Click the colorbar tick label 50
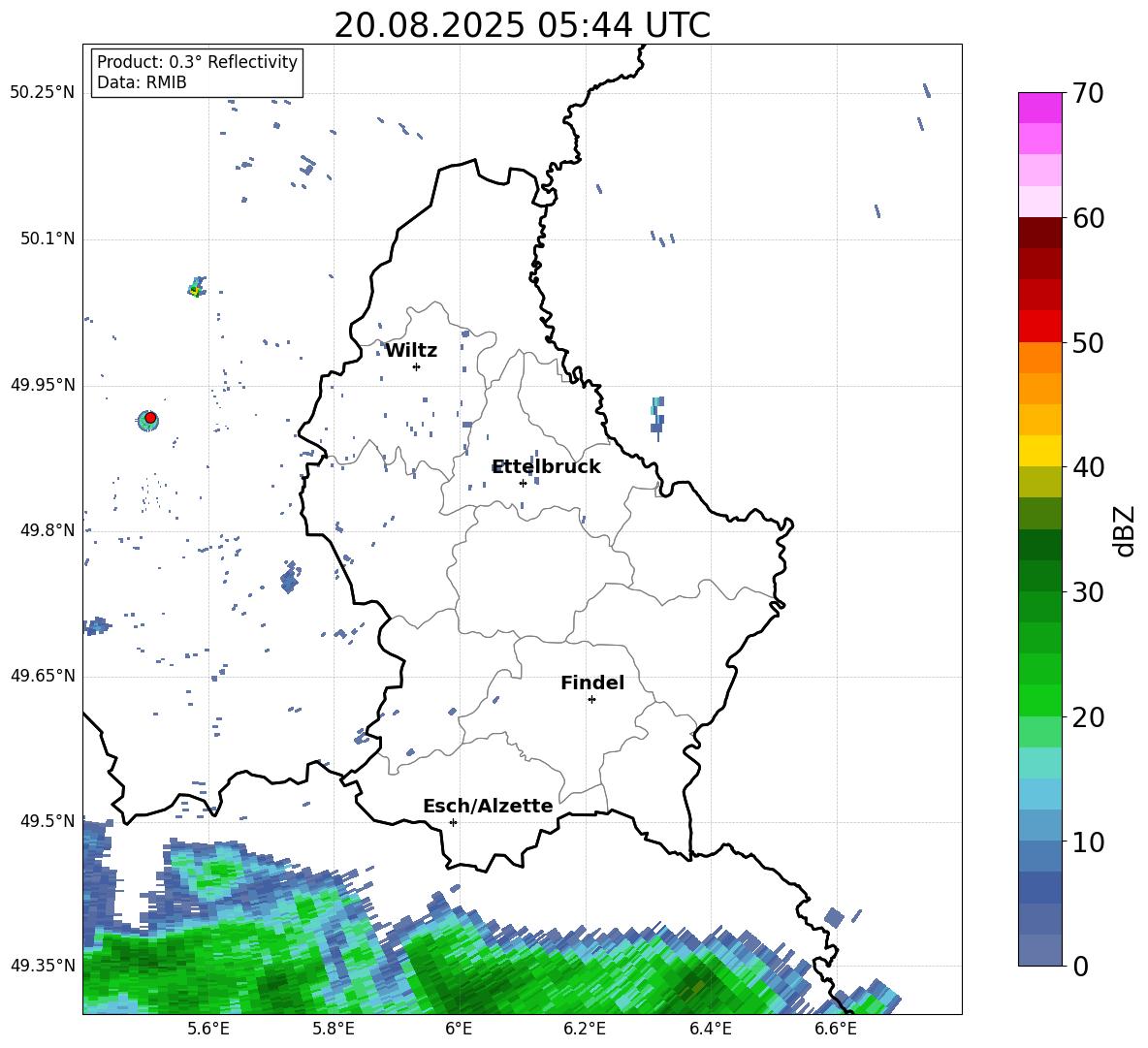Image resolution: width=1148 pixels, height=1048 pixels. pos(1088,343)
